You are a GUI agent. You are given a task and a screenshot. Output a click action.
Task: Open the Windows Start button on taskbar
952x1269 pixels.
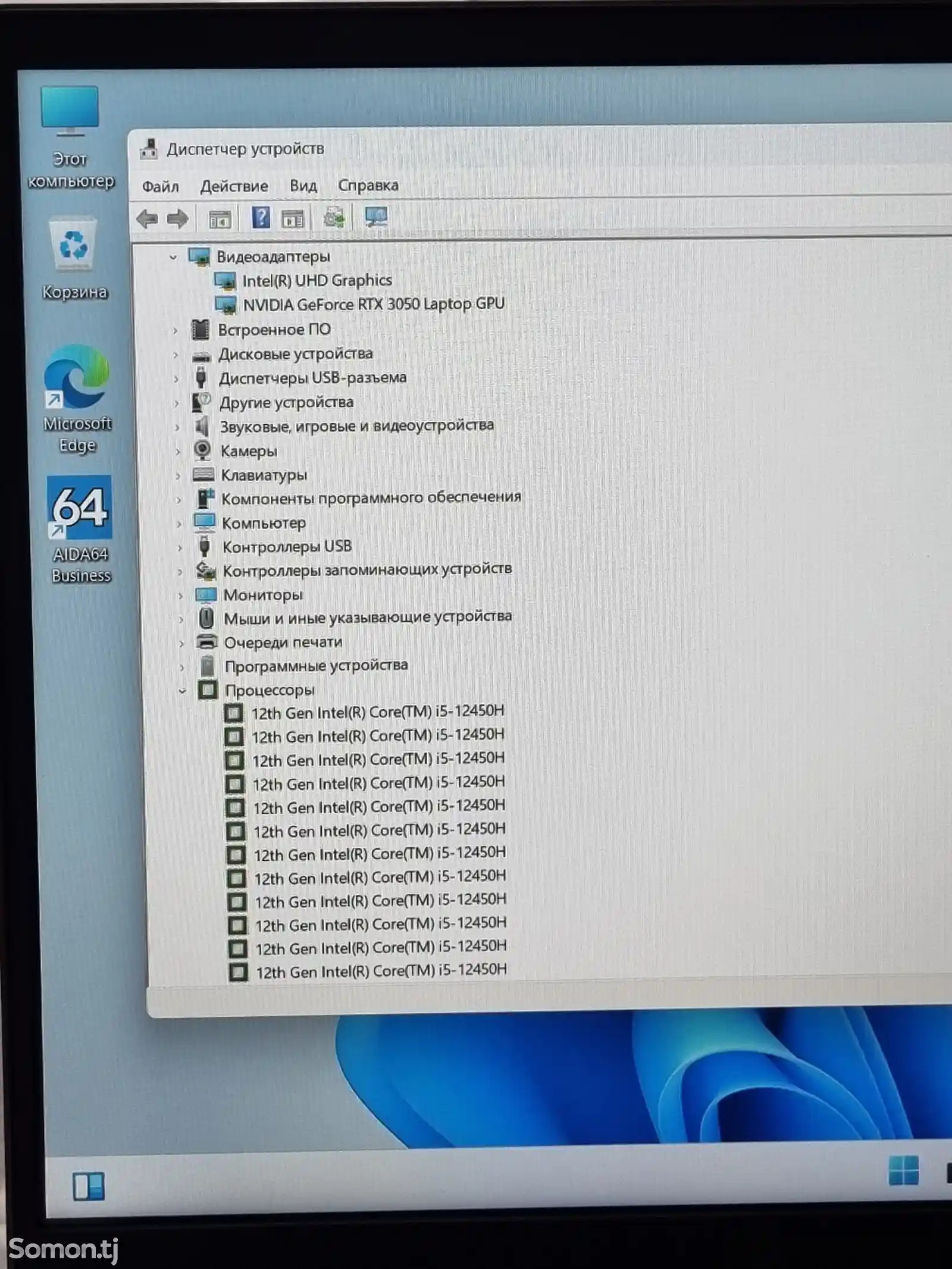[903, 1170]
